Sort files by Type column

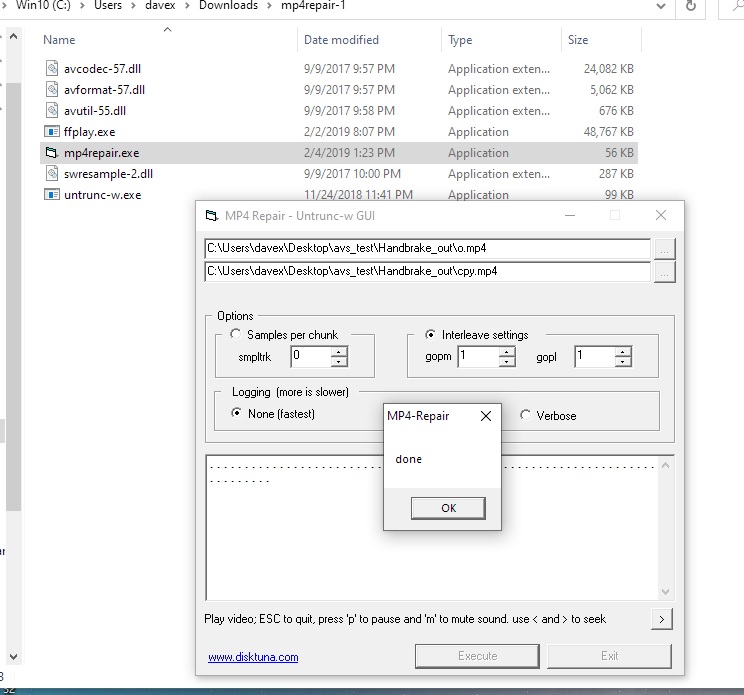(460, 40)
